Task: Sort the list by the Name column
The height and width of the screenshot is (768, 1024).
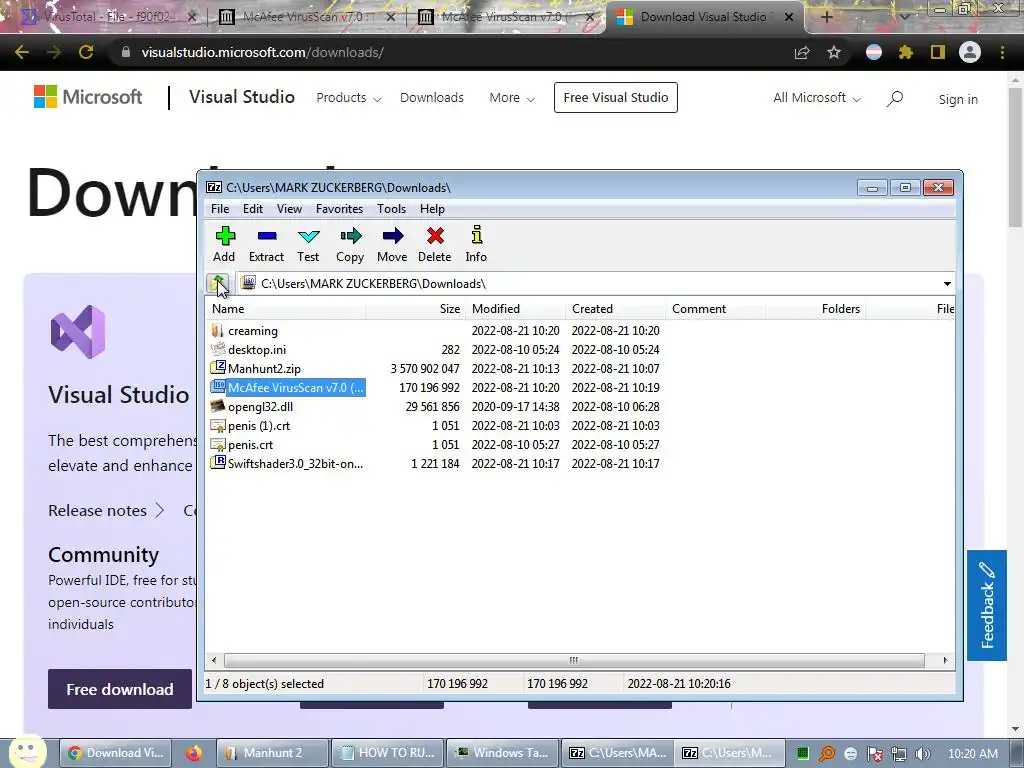Action: tap(286, 309)
